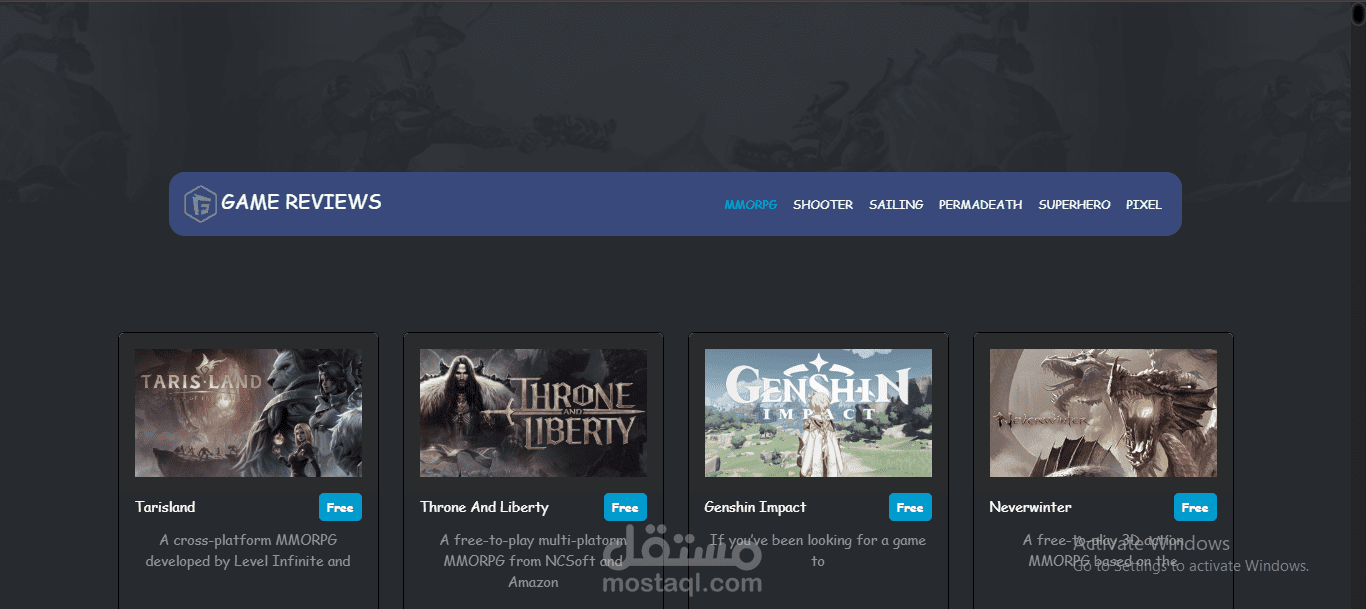Go to the SUPERHERO category

1074,205
